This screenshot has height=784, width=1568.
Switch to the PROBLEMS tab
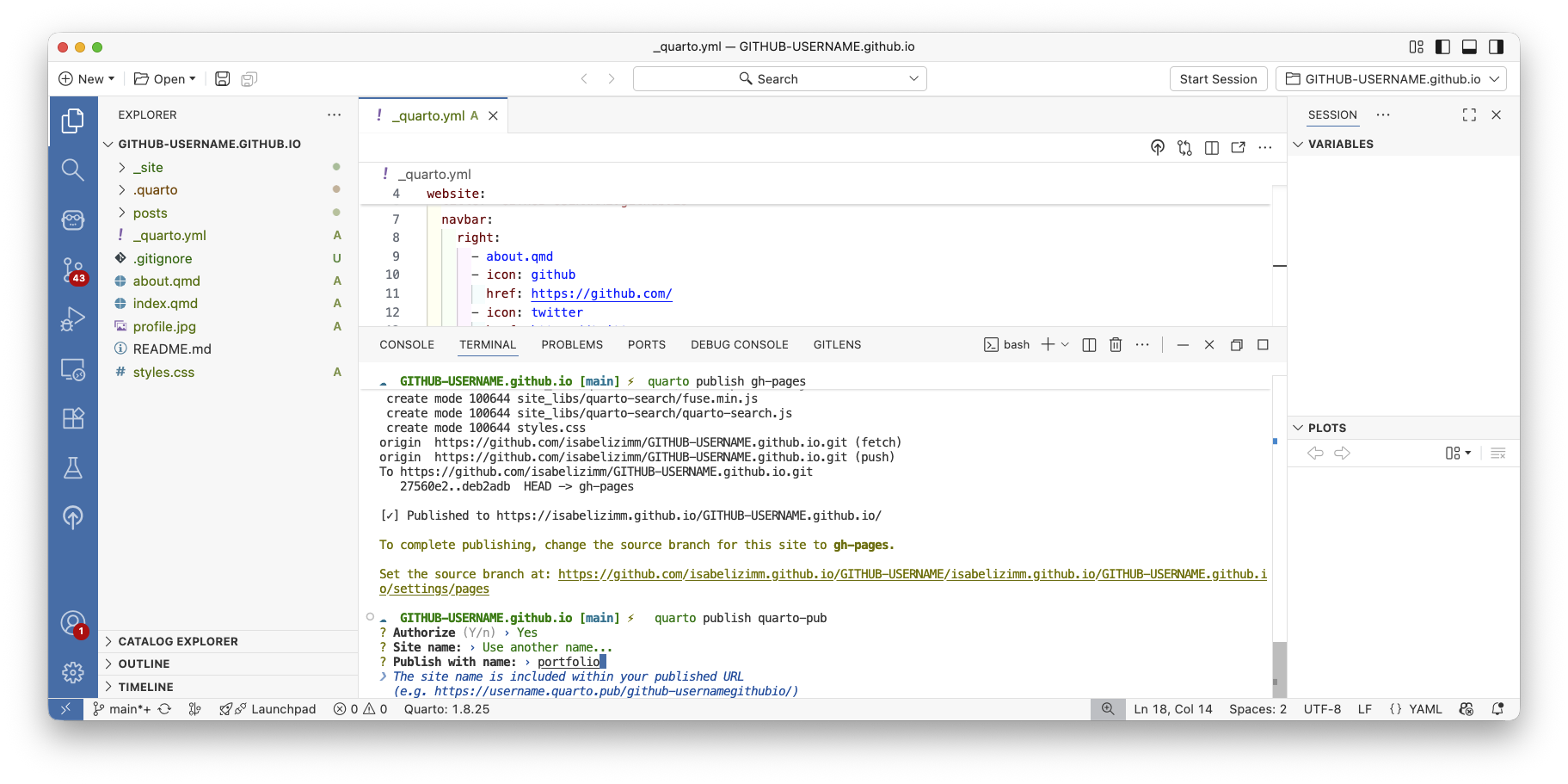(572, 345)
